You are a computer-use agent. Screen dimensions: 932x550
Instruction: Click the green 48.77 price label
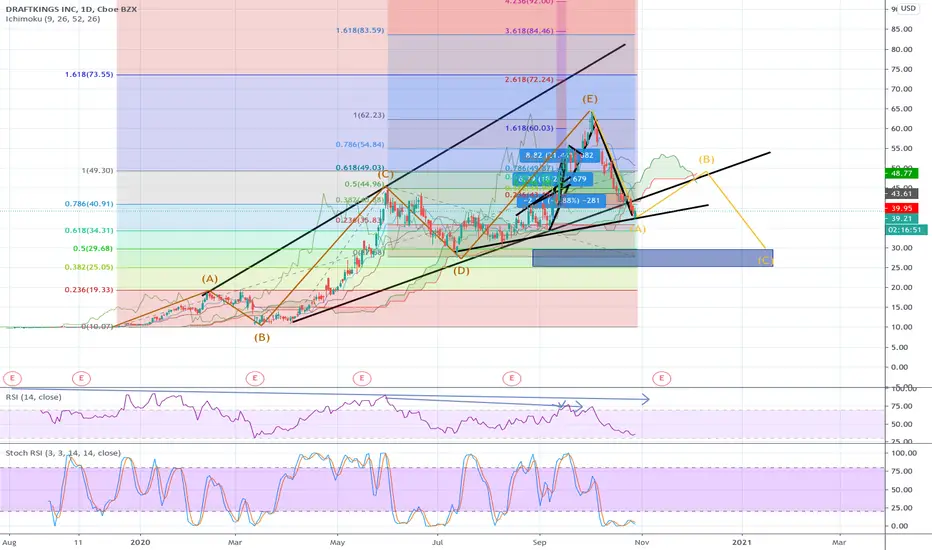pyautogui.click(x=902, y=173)
